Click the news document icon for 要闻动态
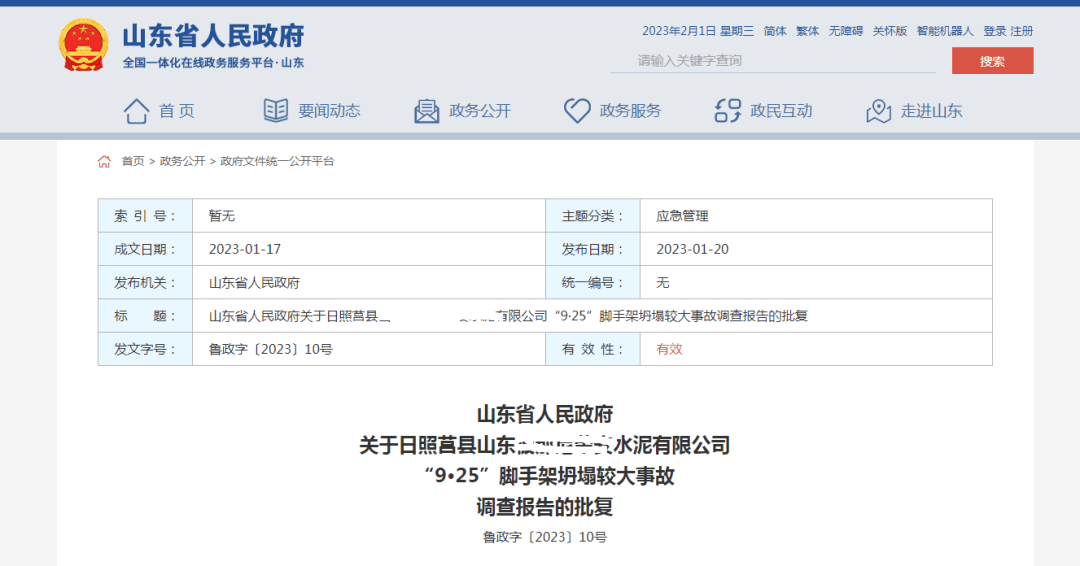1080x566 pixels. 275,111
